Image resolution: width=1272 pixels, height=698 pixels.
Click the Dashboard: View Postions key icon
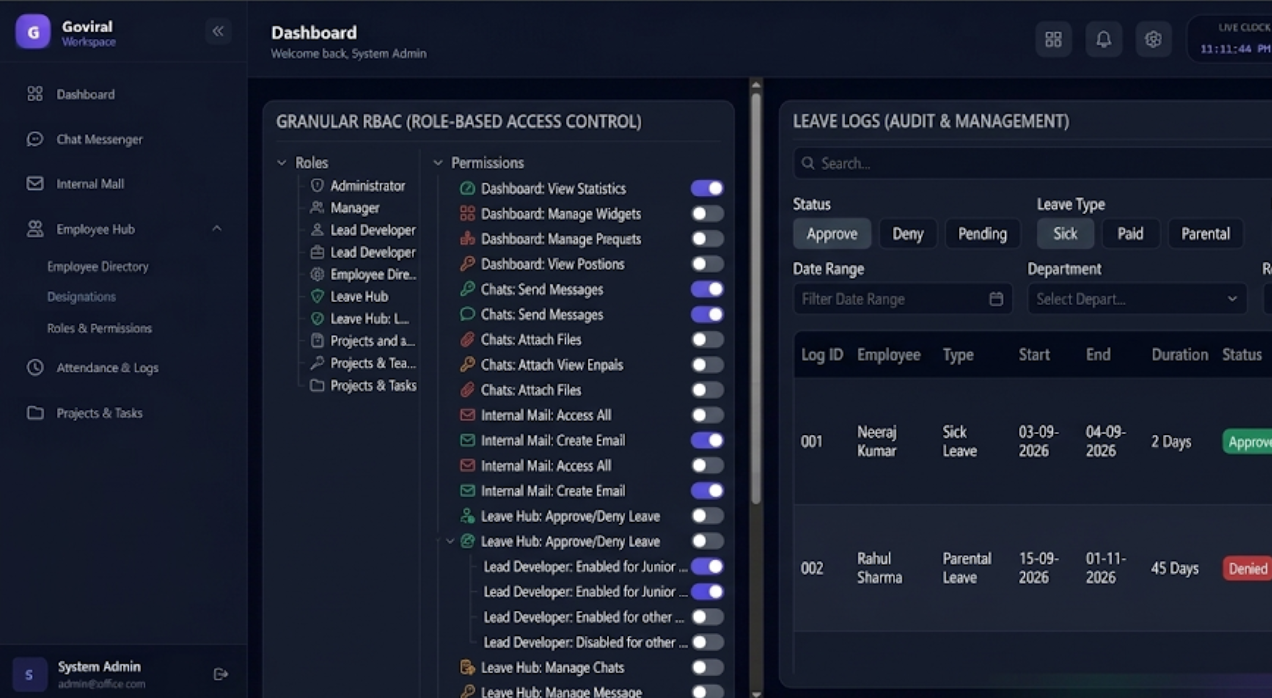coord(467,264)
